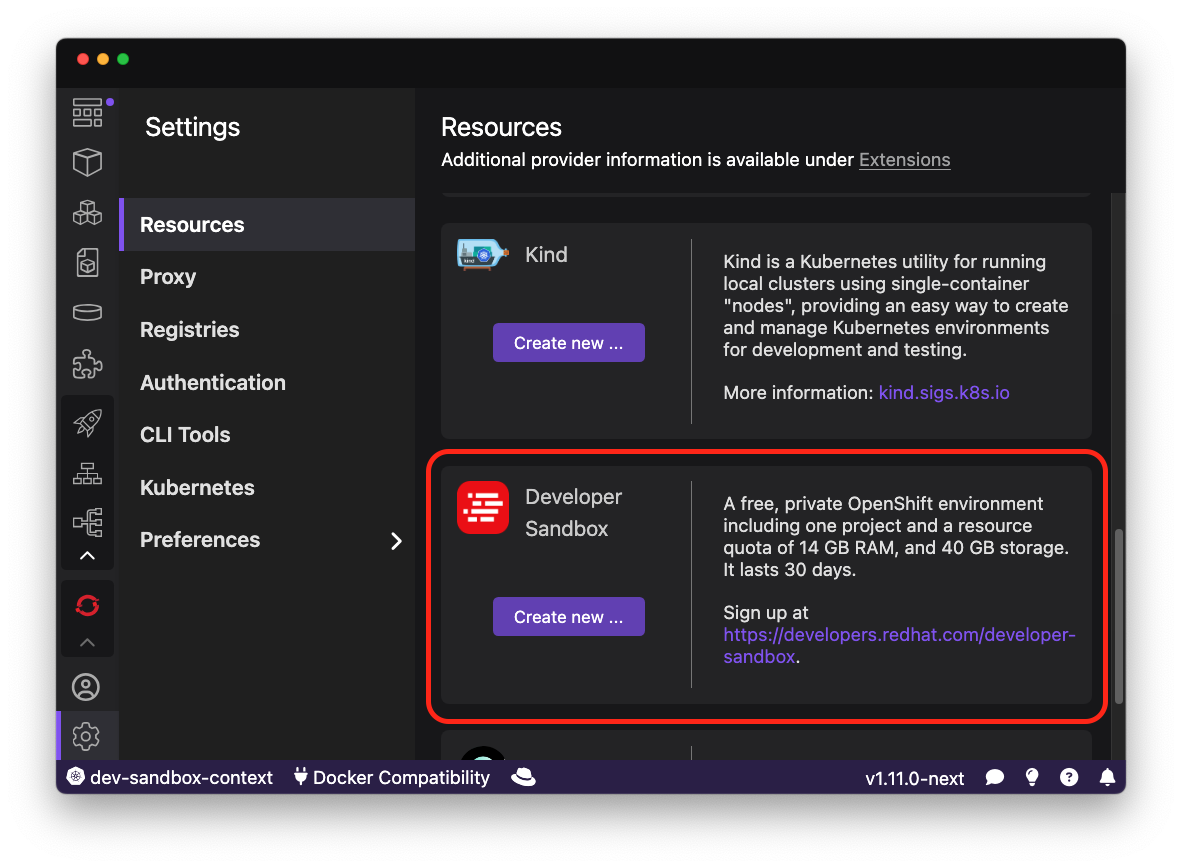Click dev-sandbox-context in status bar
The image size is (1182, 868).
(170, 778)
